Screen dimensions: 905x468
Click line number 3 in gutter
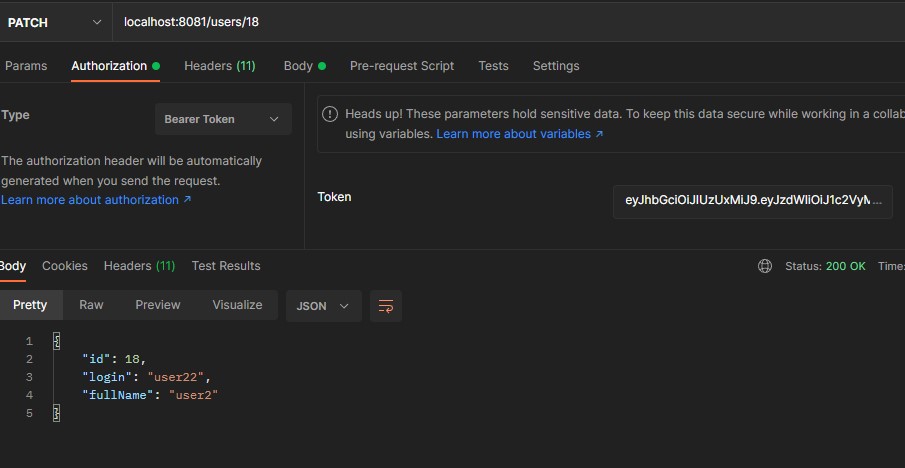(x=29, y=377)
